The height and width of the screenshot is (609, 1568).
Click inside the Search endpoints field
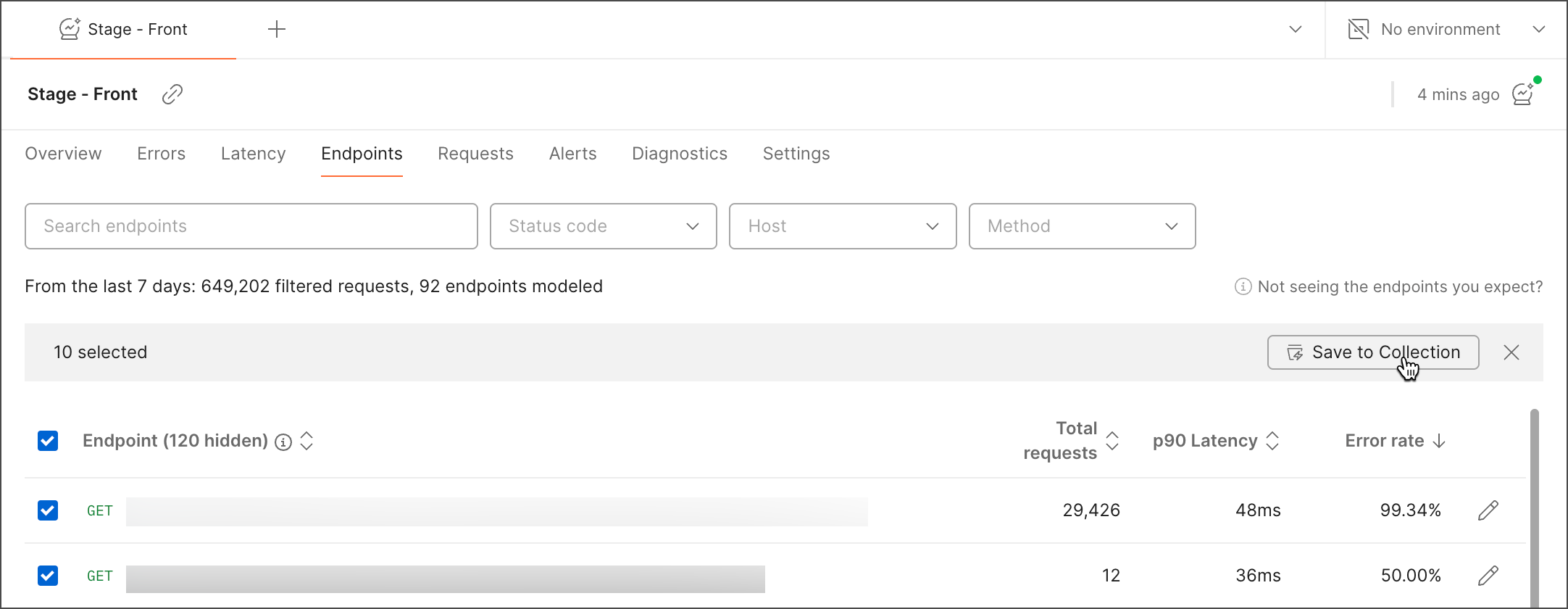click(251, 226)
